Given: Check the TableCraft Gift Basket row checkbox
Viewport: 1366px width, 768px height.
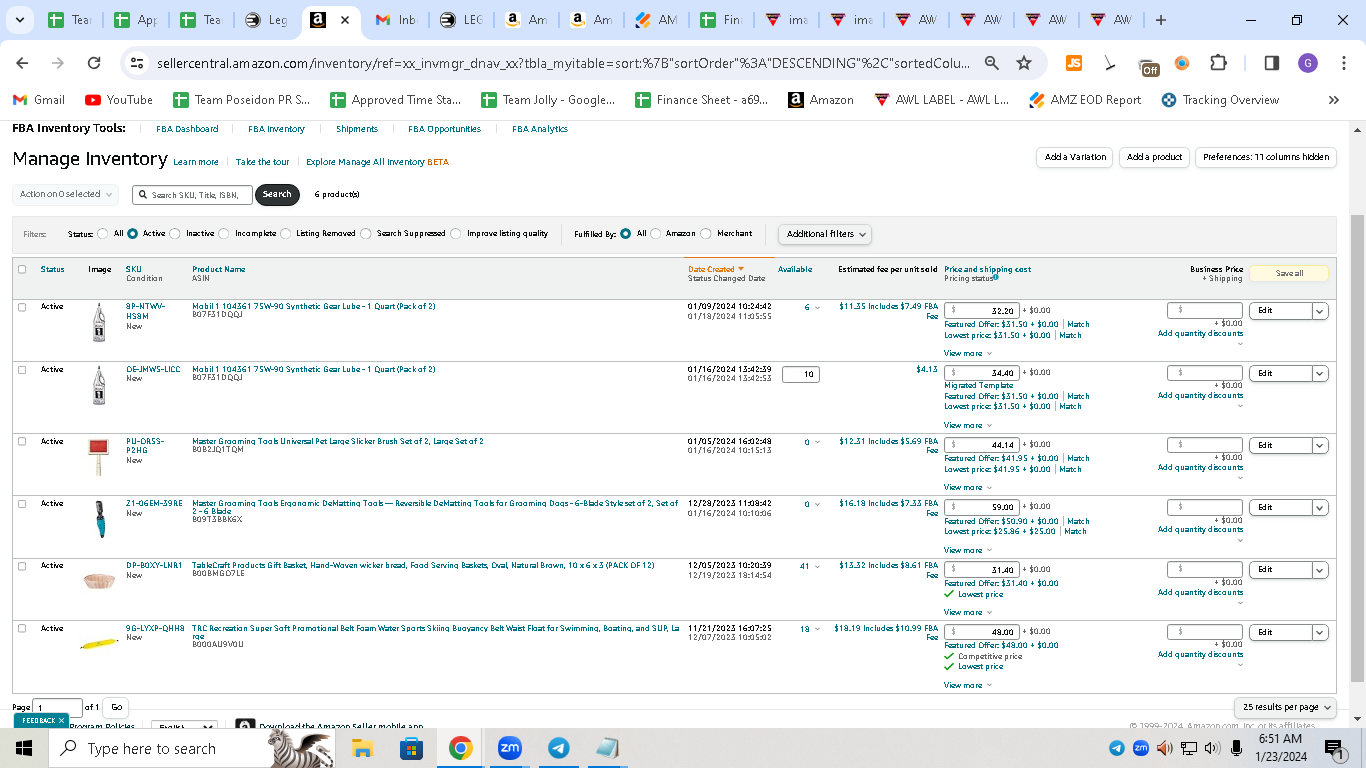Looking at the screenshot, I should pyautogui.click(x=22, y=566).
